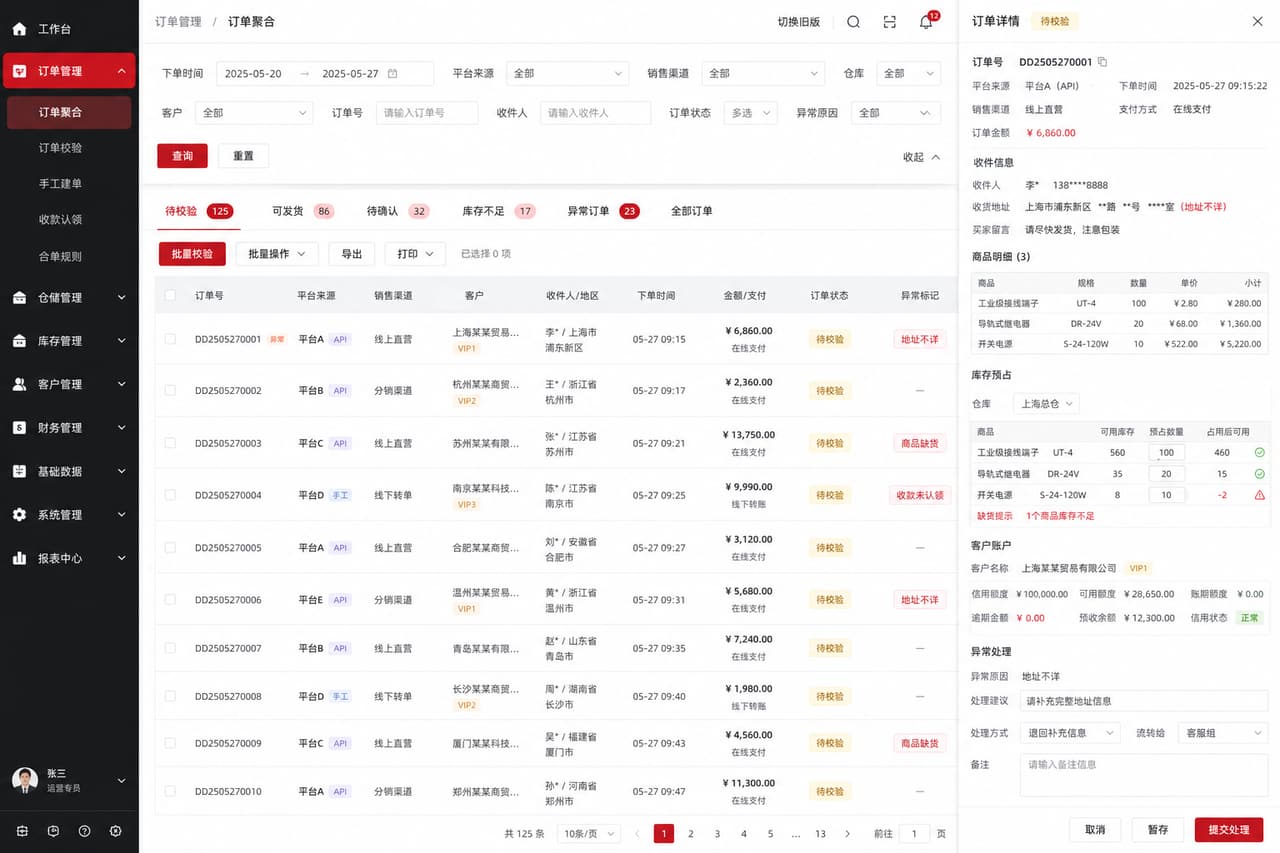Switch to 异常订单 tab
Screen dimensions: 1280x853
coord(603,211)
